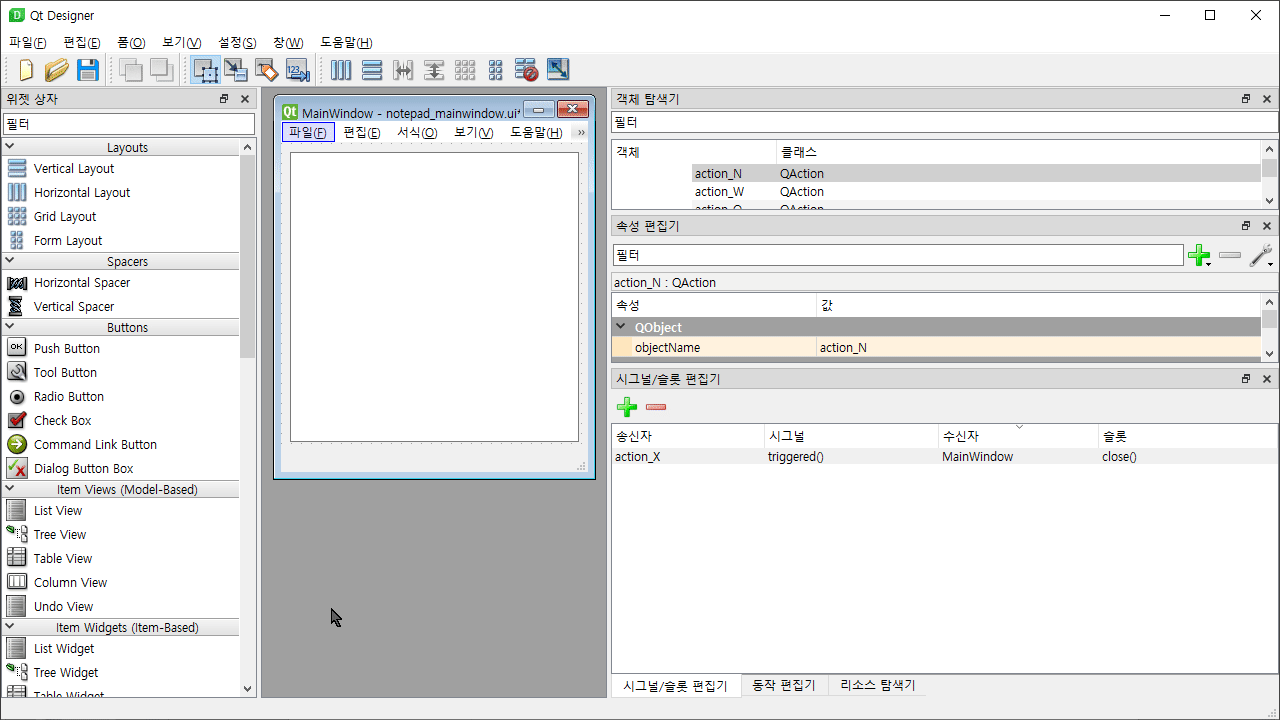Switch to Edit Signals/Slots mode
1280x720 pixels.
click(236, 70)
